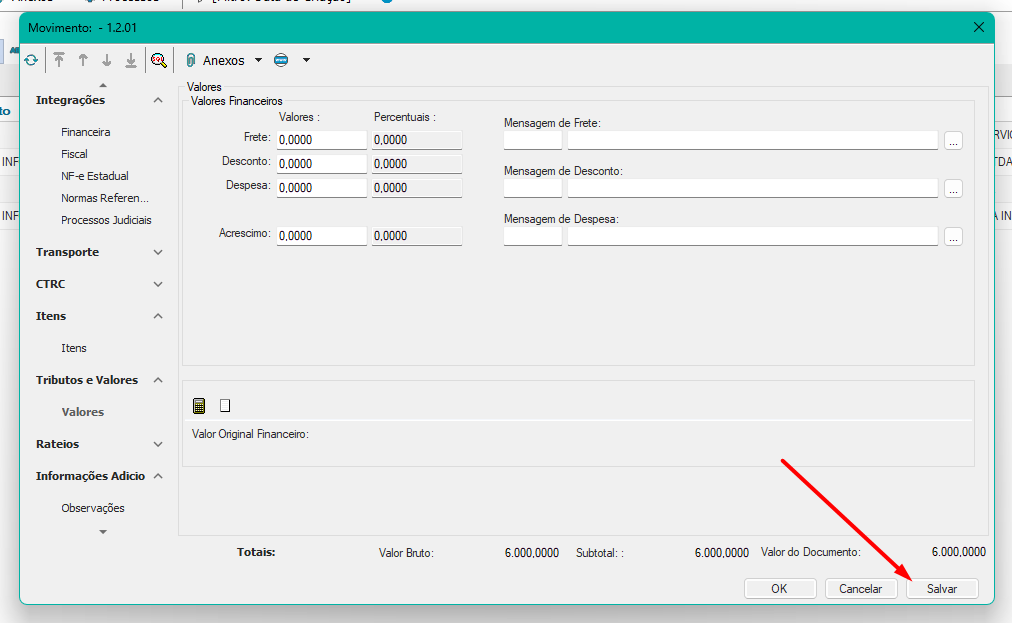This screenshot has height=623, width=1012.
Task: Click the previous record up arrow
Action: (x=83, y=60)
